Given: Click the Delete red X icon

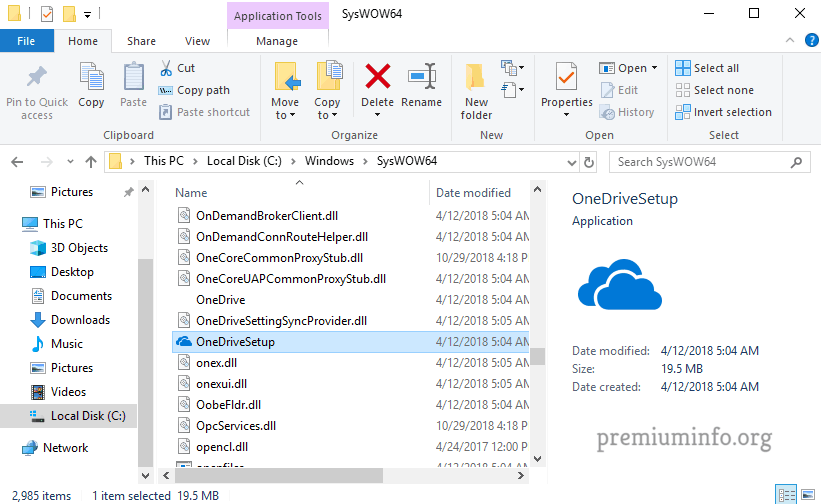Looking at the screenshot, I should point(377,77).
